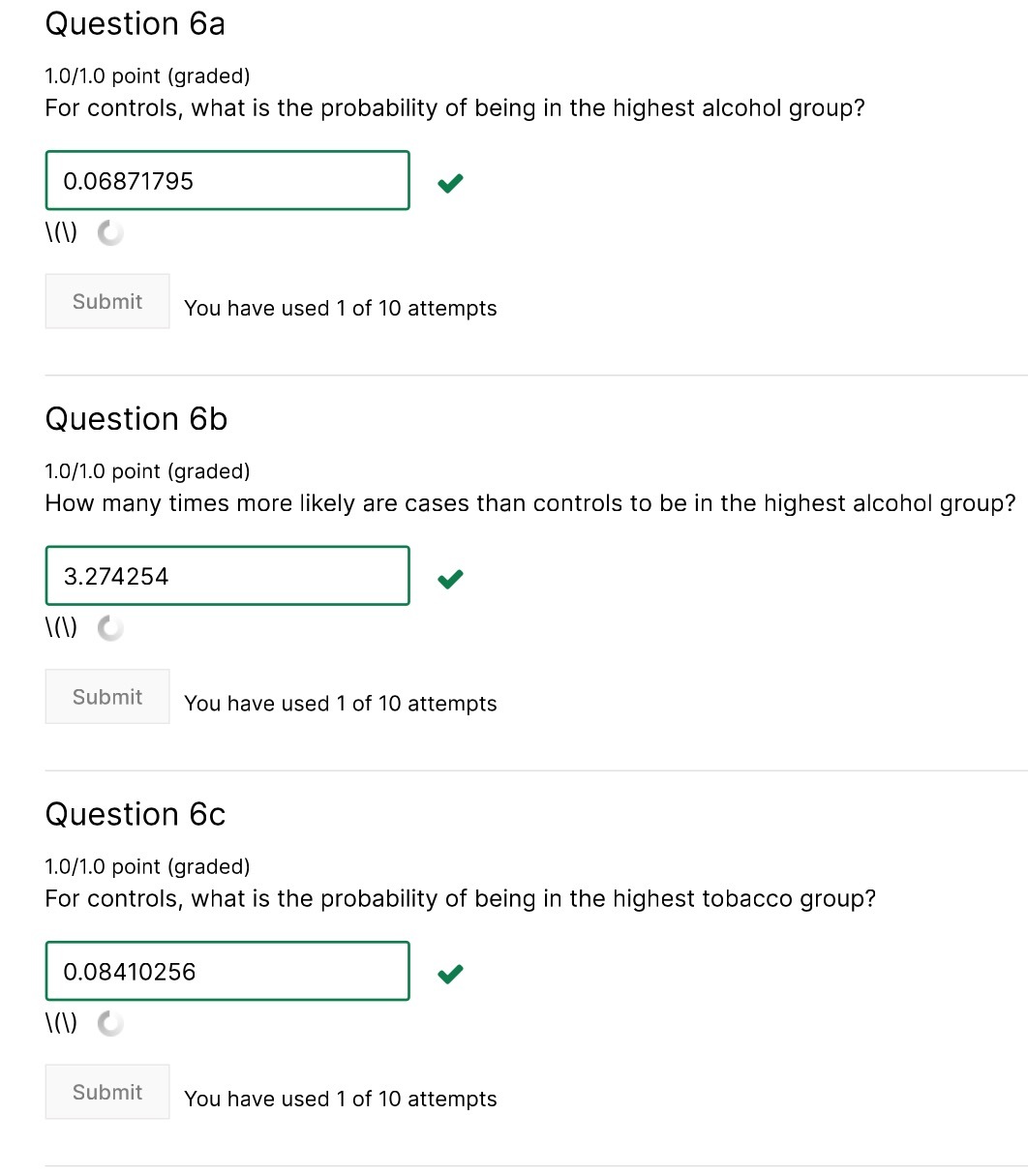Click the green checkmark beside Question 6b answer
1028x1176 pixels.
[x=449, y=578]
